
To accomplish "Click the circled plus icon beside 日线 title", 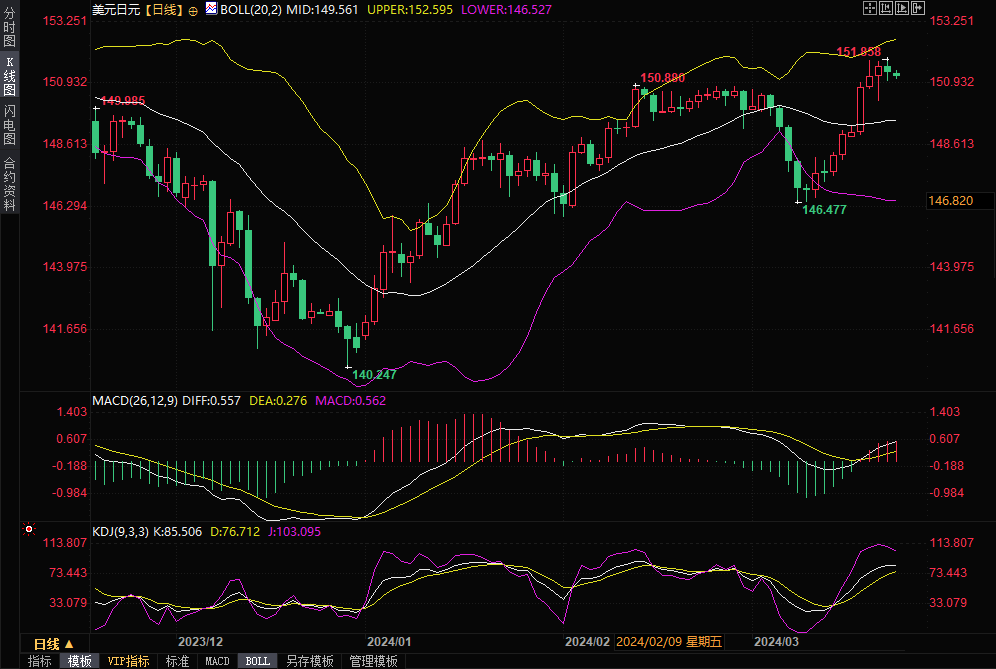I will click(x=193, y=10).
